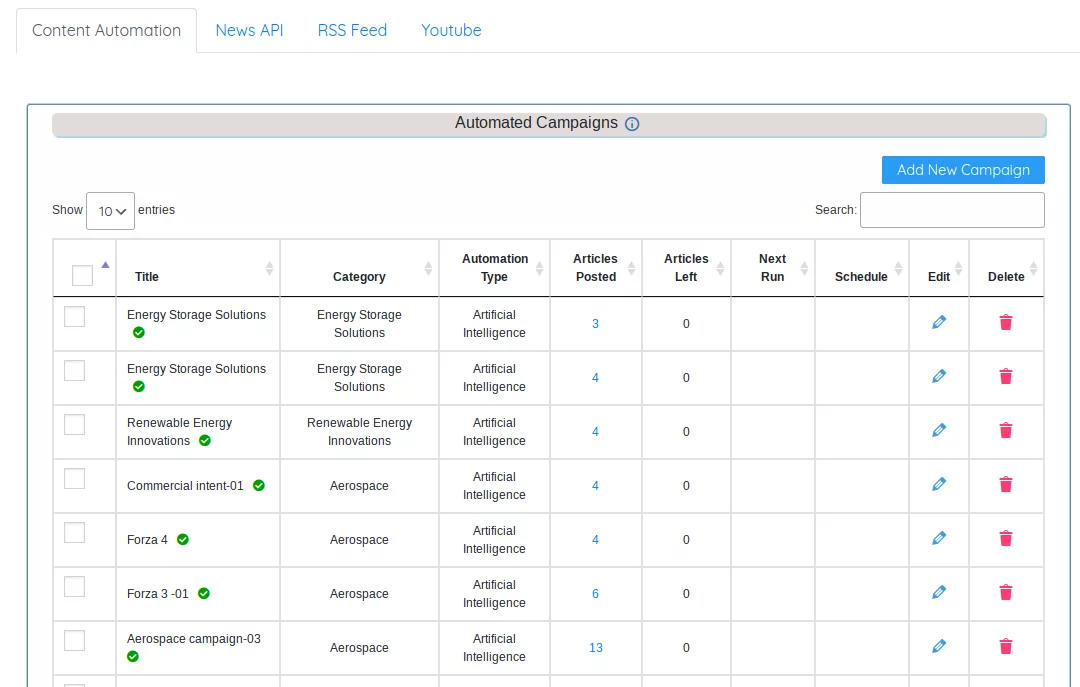1080x687 pixels.
Task: Click Articles Left value for Aerospace campaign-03
Action: point(686,648)
